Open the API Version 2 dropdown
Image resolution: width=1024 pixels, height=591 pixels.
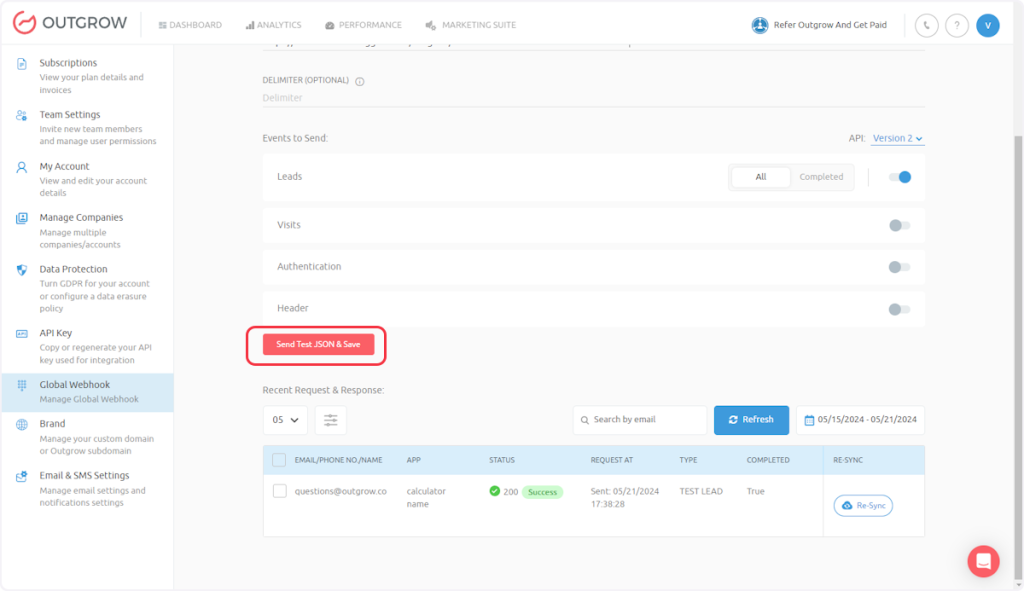click(897, 139)
